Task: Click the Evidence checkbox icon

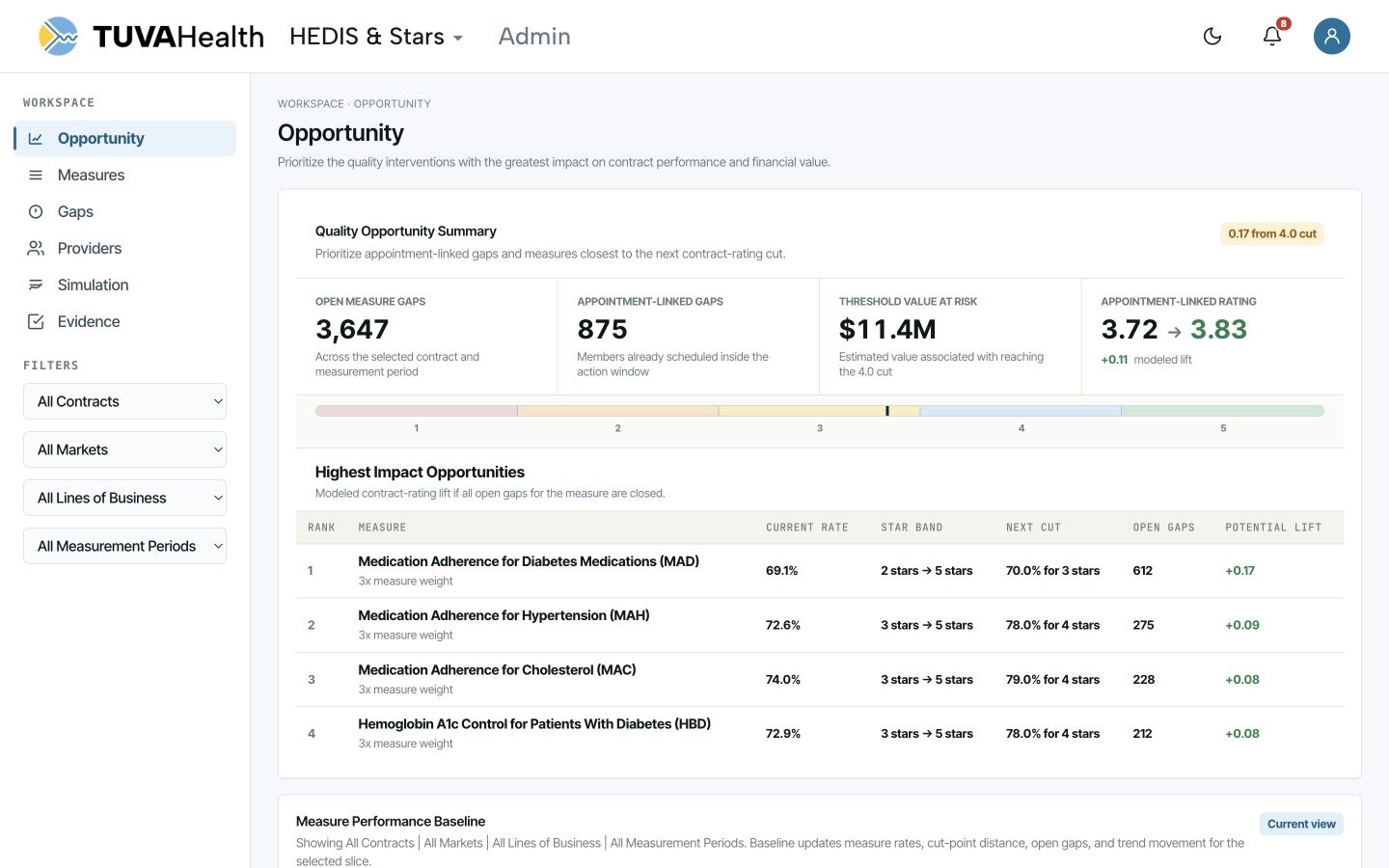Action: click(x=36, y=322)
